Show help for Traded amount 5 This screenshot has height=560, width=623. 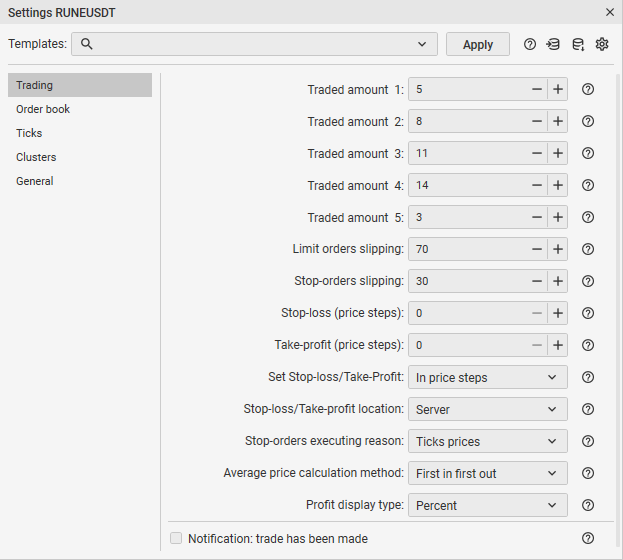pos(588,217)
